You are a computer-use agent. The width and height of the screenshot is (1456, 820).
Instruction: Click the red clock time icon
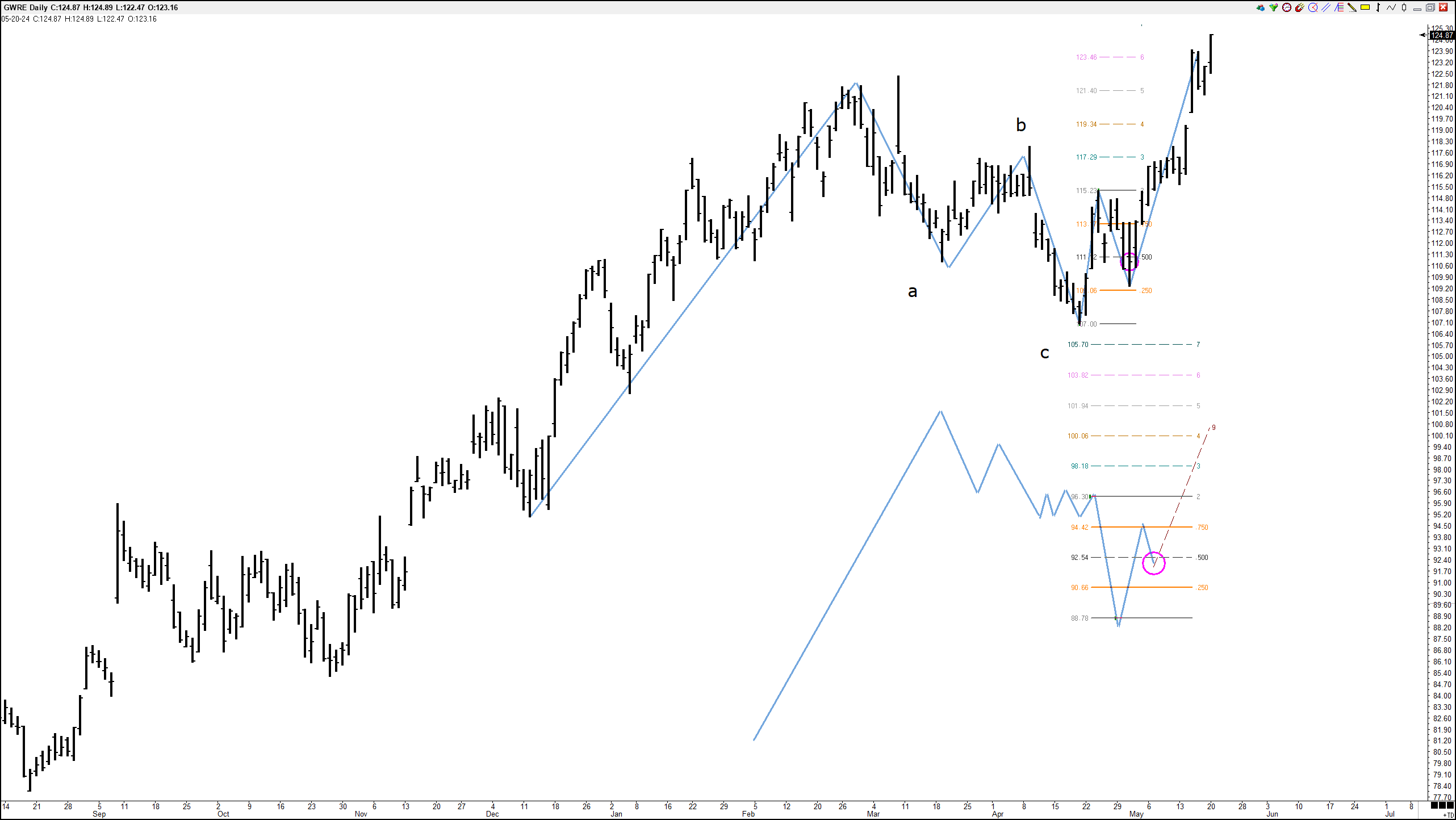[x=1287, y=7]
